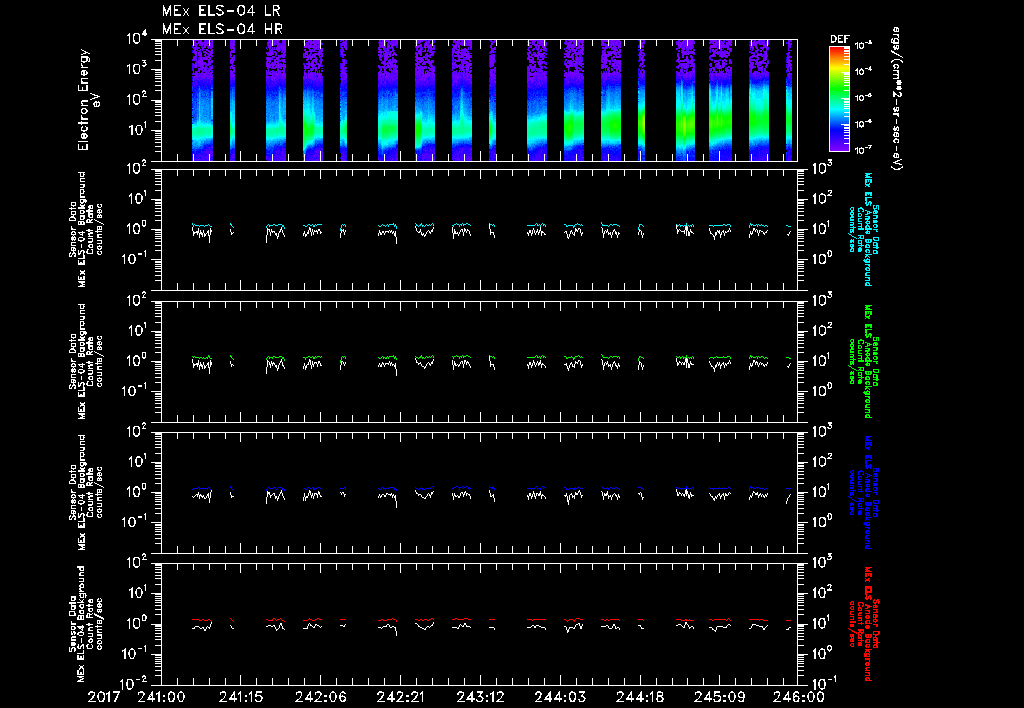This screenshot has height=708, width=1024.
Task: Click the blue count rate trace panel
Action: pos(479,492)
